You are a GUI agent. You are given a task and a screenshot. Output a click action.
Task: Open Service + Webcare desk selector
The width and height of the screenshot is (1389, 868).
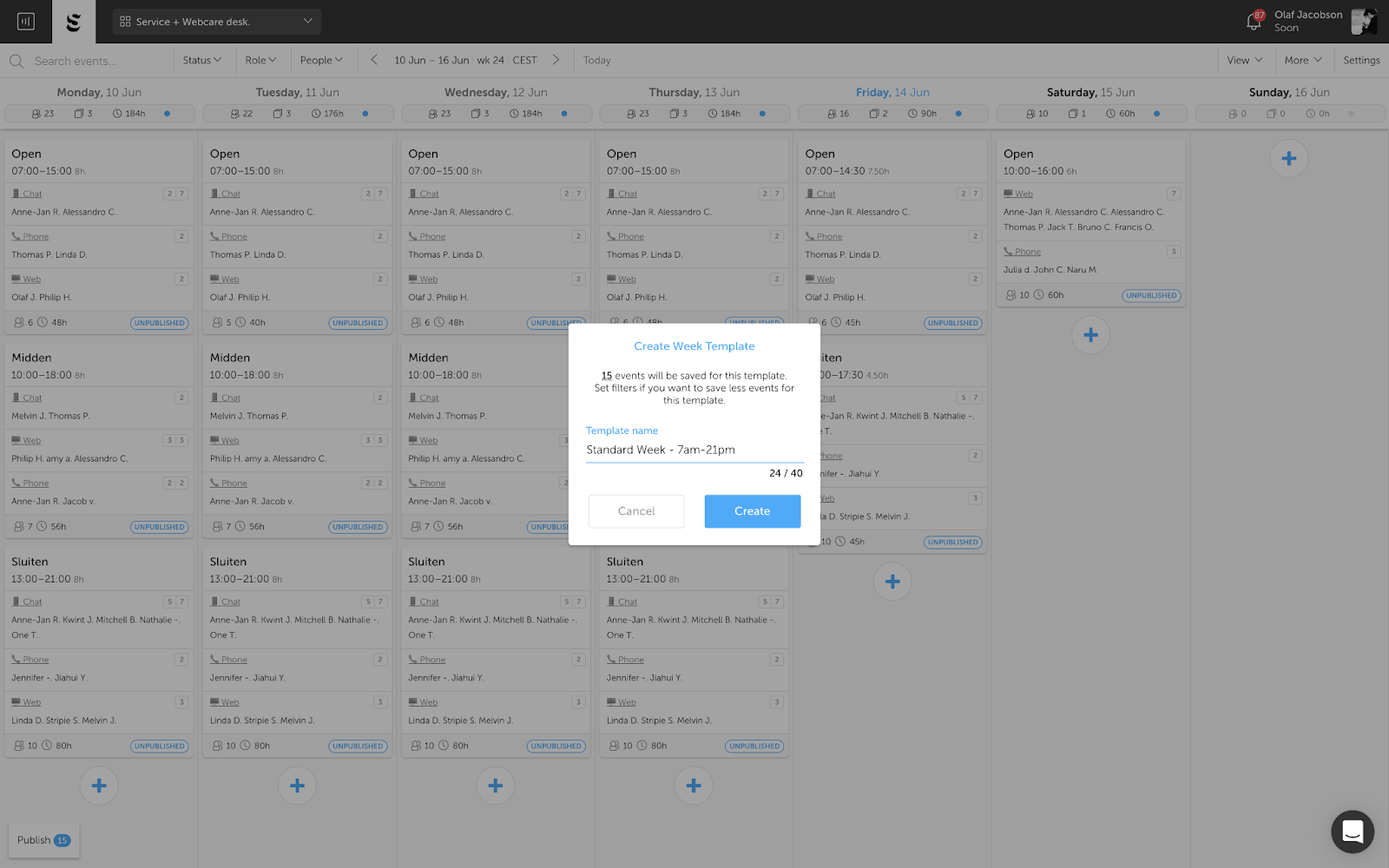(216, 22)
